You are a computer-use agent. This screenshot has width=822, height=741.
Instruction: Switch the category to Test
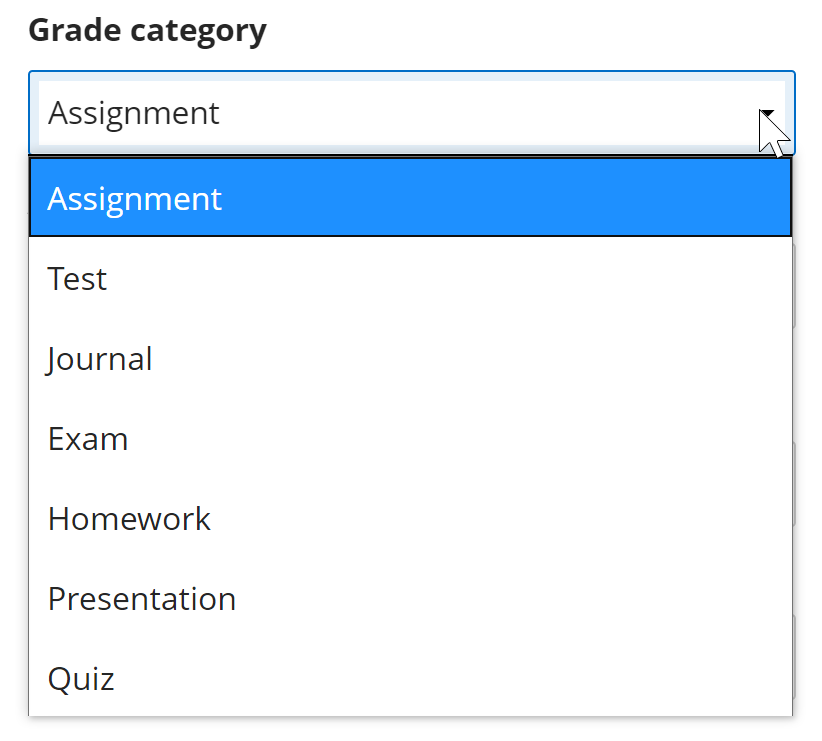click(x=78, y=279)
